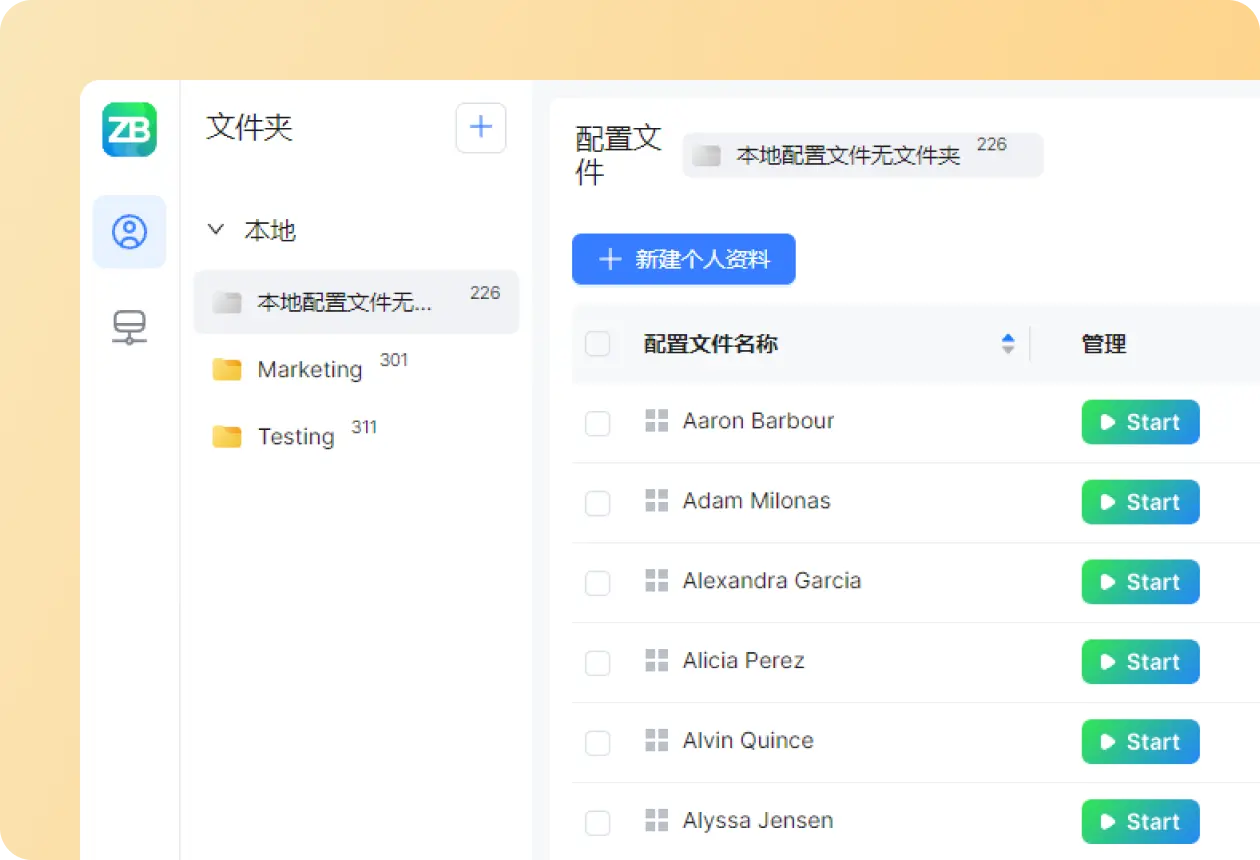1260x860 pixels.
Task: Click grid icon beside Aaron Barbour
Action: coord(656,421)
